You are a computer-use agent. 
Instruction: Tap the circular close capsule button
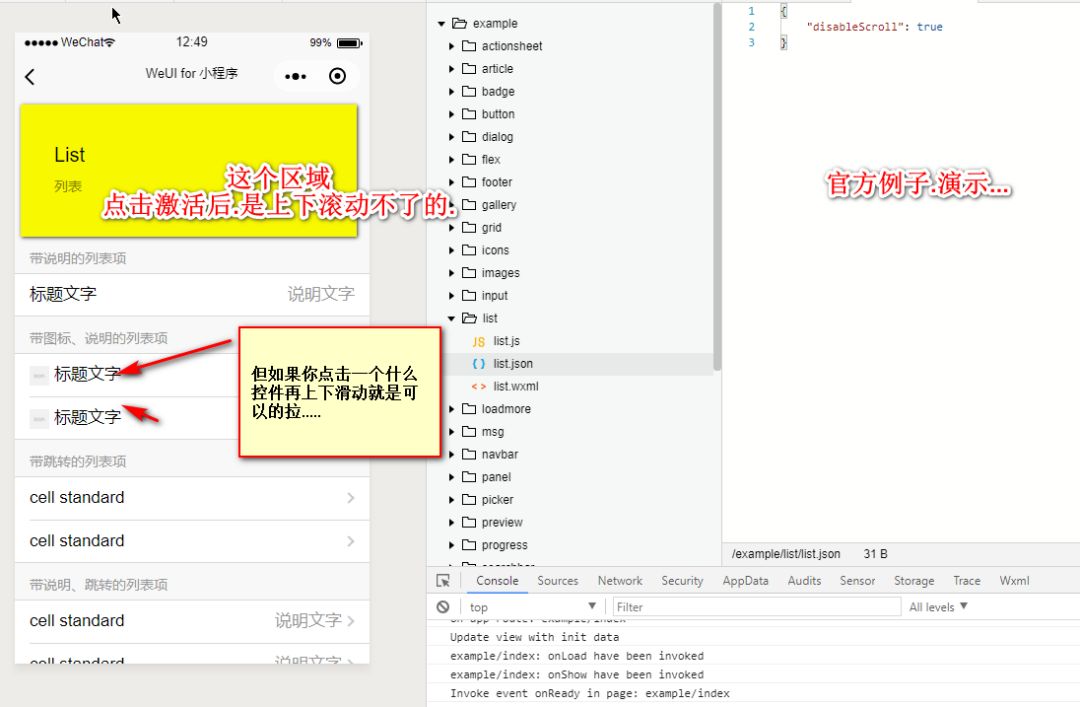(x=338, y=76)
